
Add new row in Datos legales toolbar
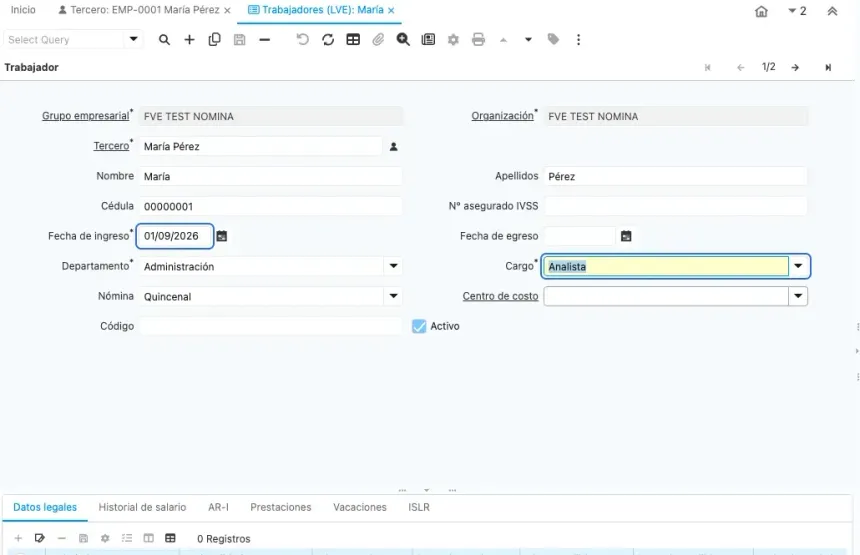tap(18, 538)
